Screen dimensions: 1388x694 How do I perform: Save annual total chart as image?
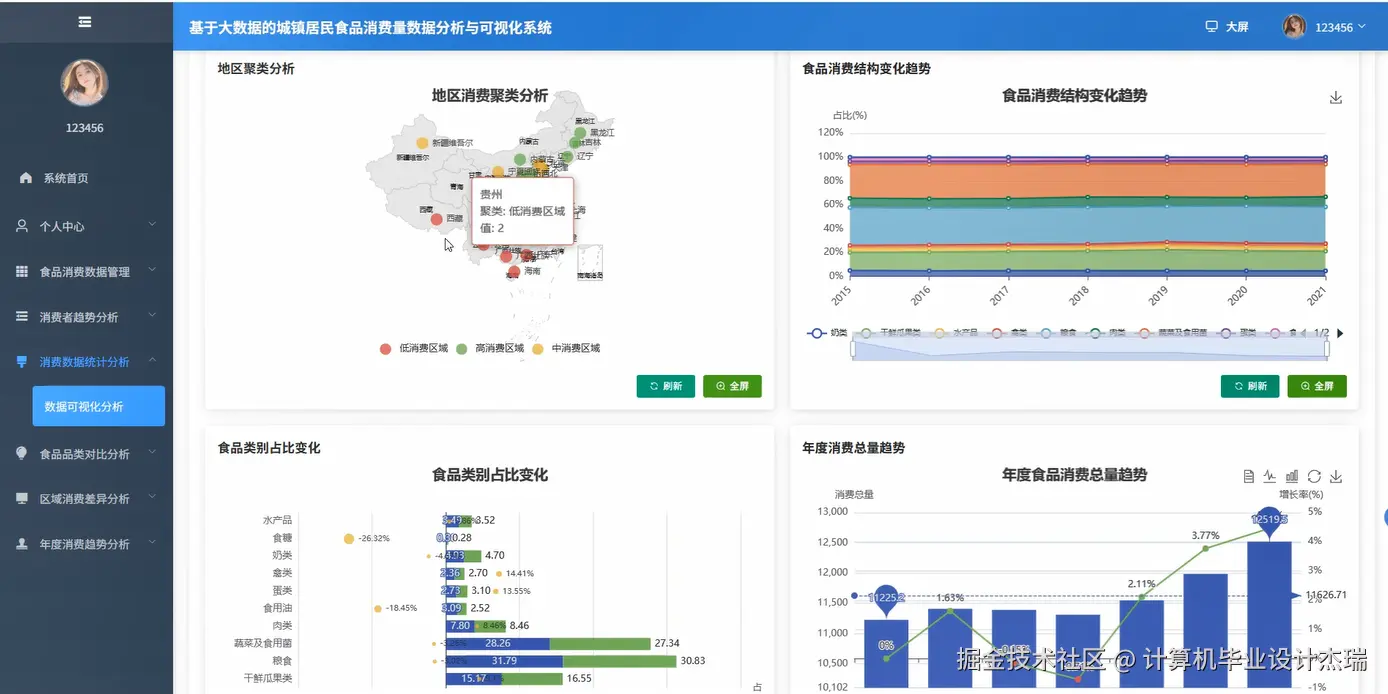(1336, 476)
